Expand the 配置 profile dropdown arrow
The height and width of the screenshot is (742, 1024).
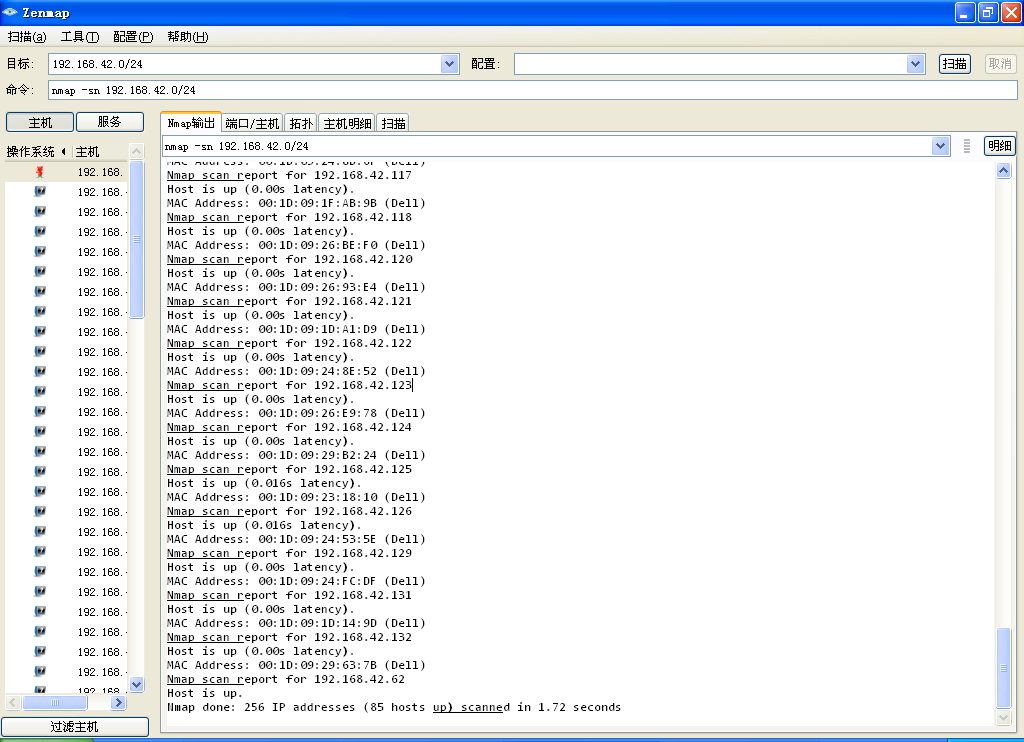[x=916, y=64]
